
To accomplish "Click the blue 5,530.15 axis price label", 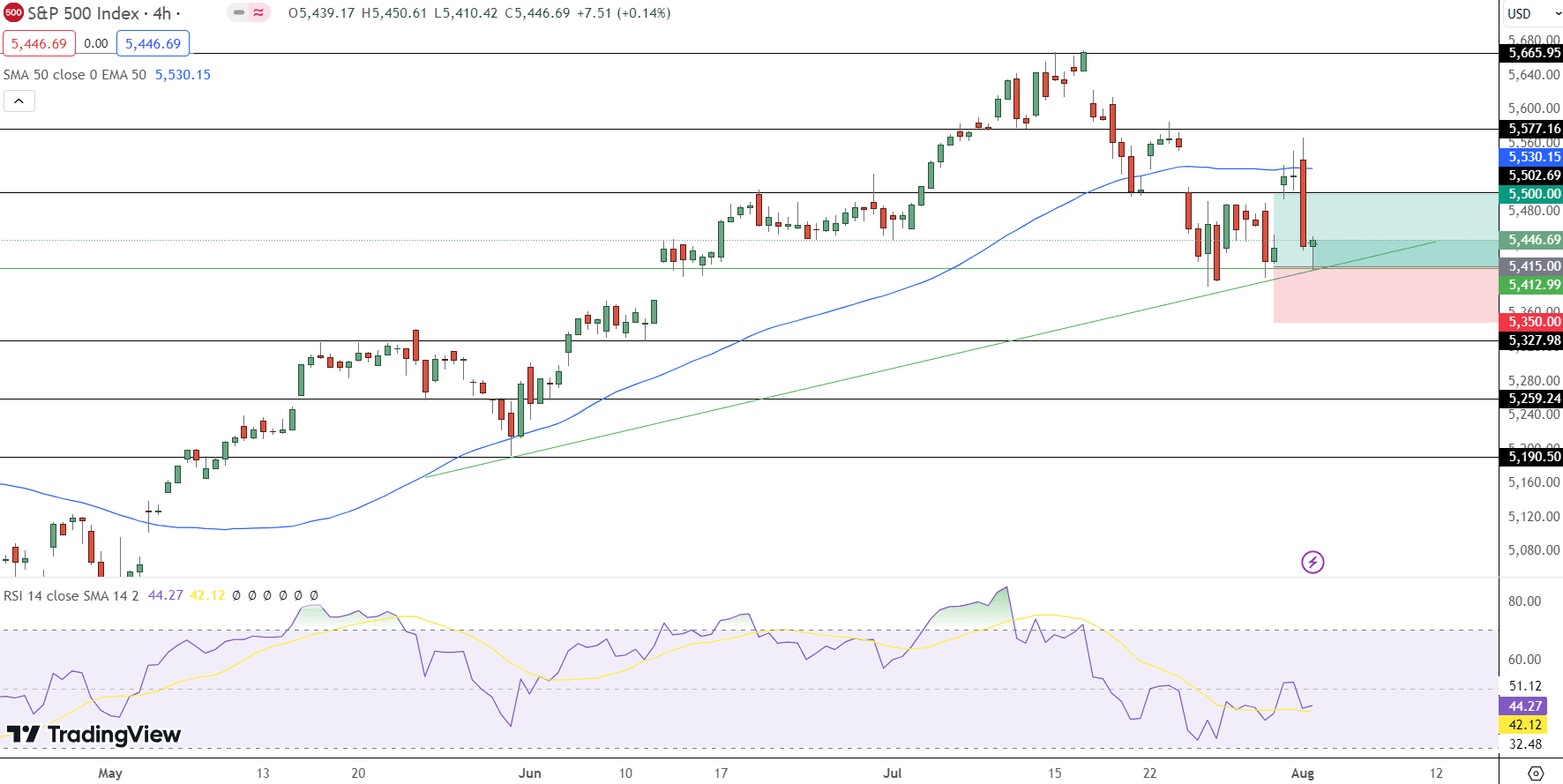I will click(1531, 157).
